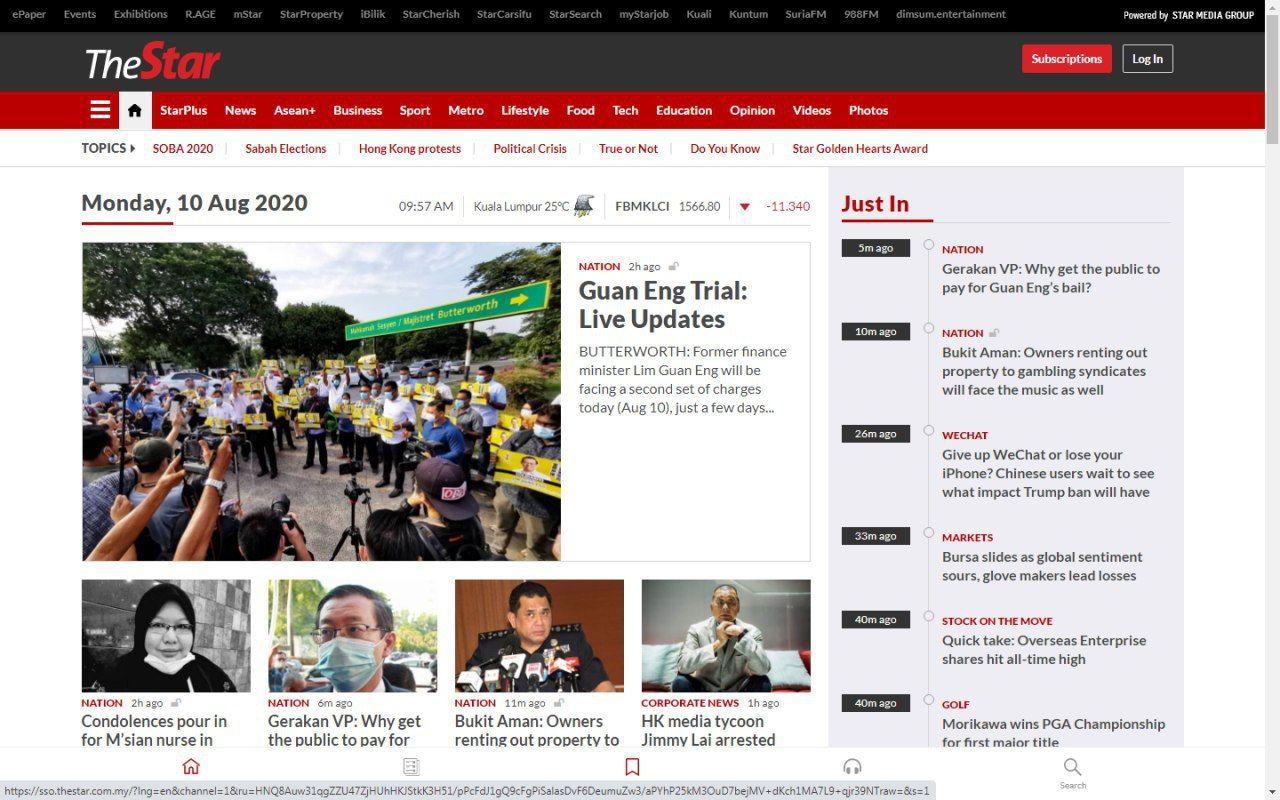This screenshot has height=800, width=1280.
Task: Click The Star logo
Action: click(x=152, y=62)
